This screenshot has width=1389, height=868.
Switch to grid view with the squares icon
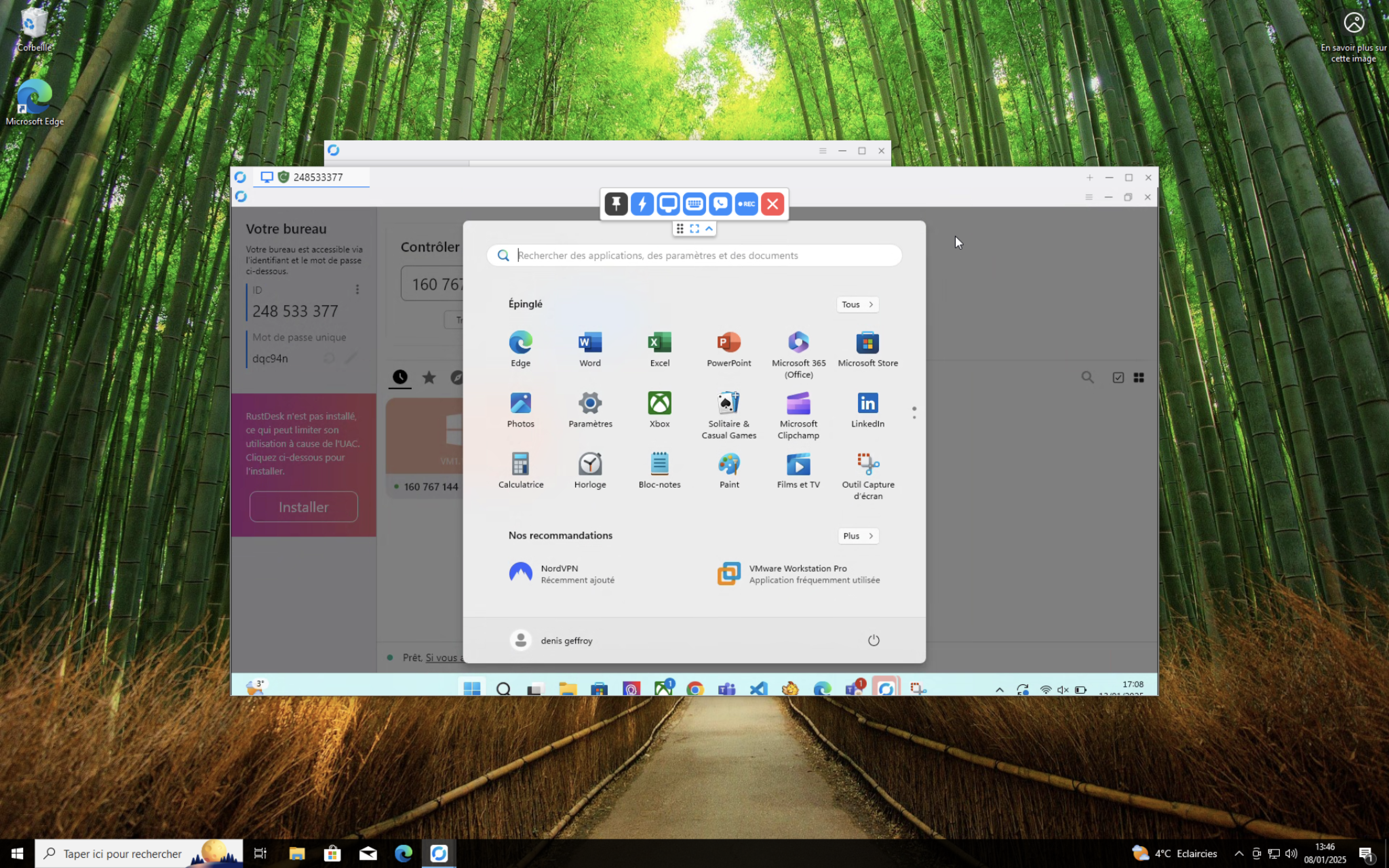pyautogui.click(x=1139, y=377)
